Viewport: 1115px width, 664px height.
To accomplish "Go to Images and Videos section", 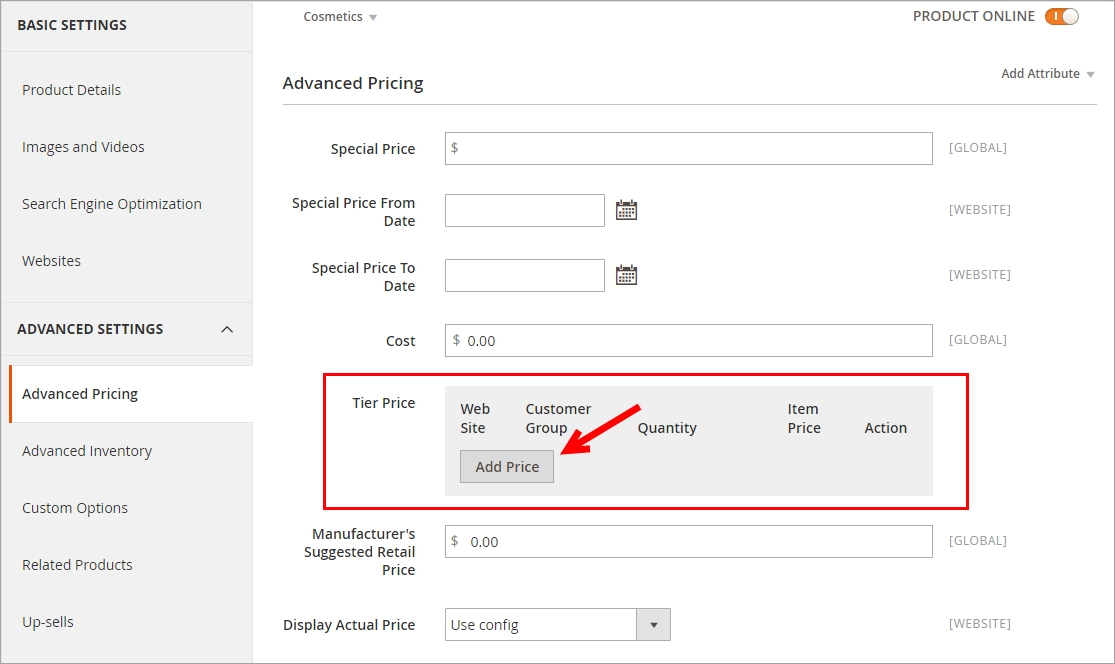I will (83, 147).
